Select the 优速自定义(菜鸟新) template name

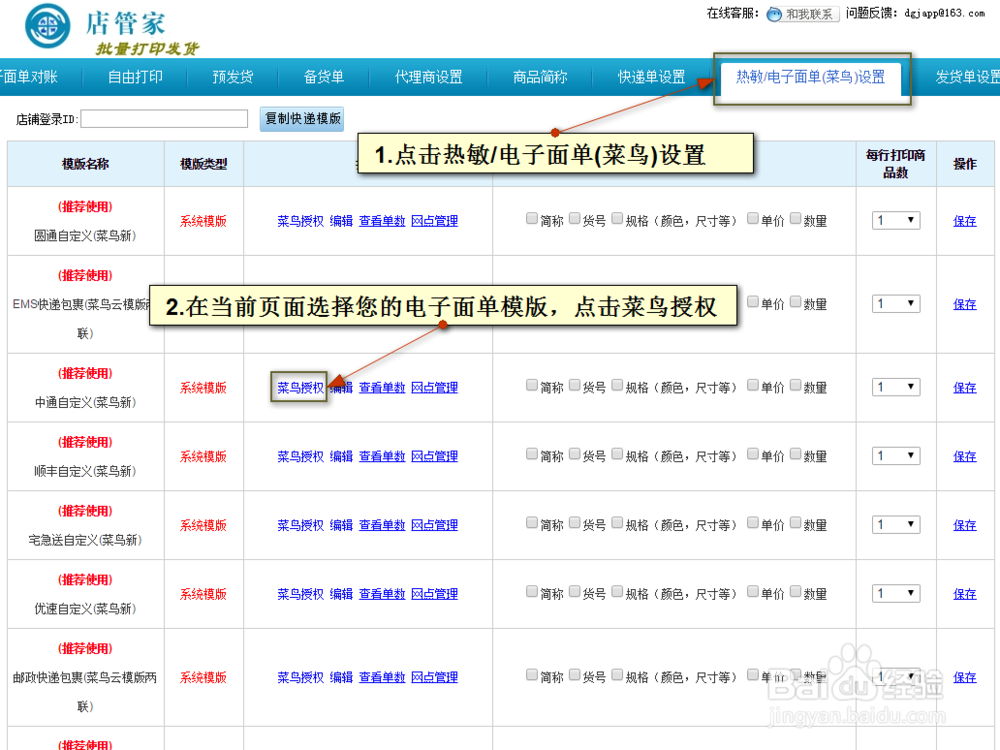(x=85, y=609)
